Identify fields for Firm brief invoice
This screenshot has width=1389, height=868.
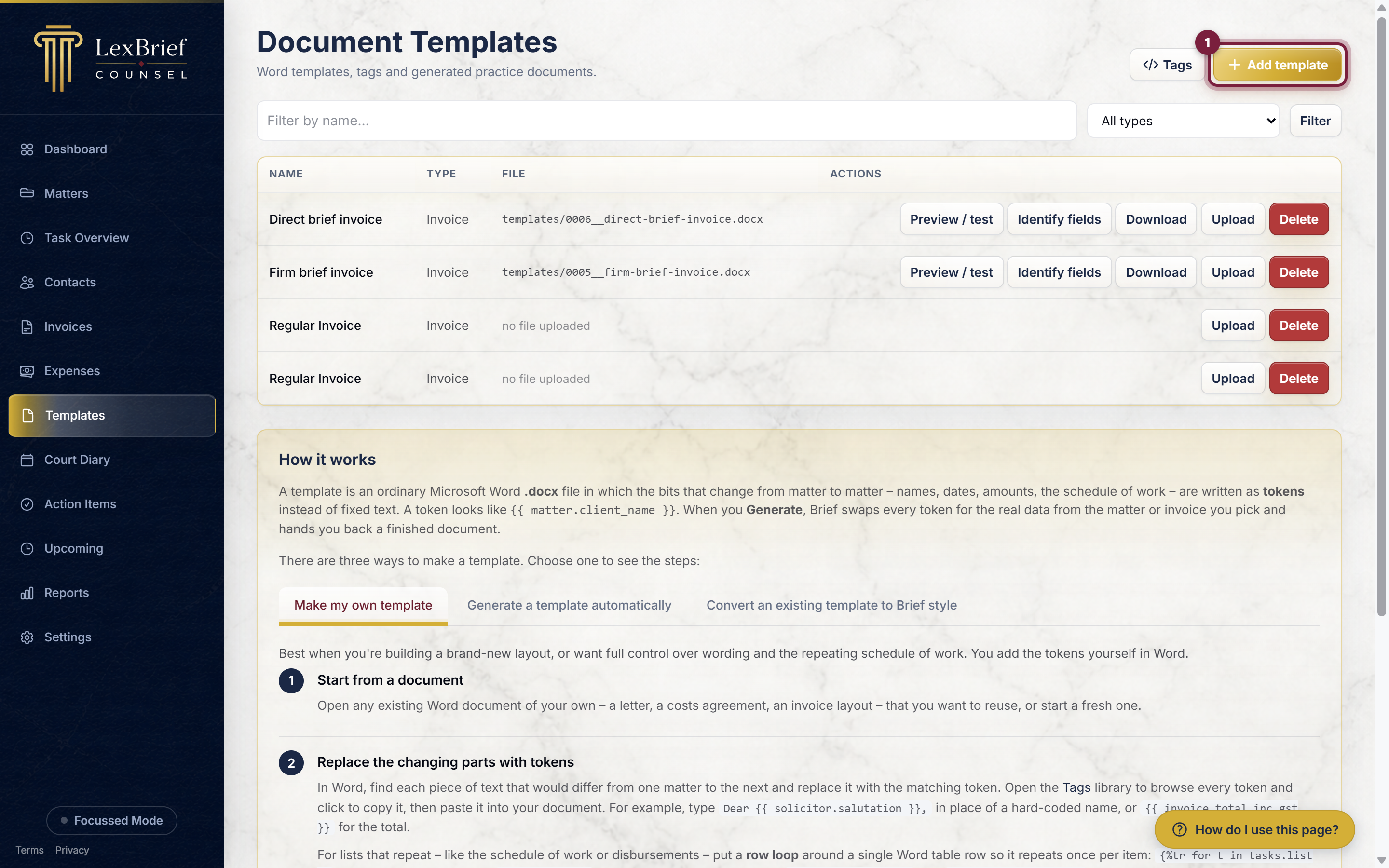(x=1059, y=272)
